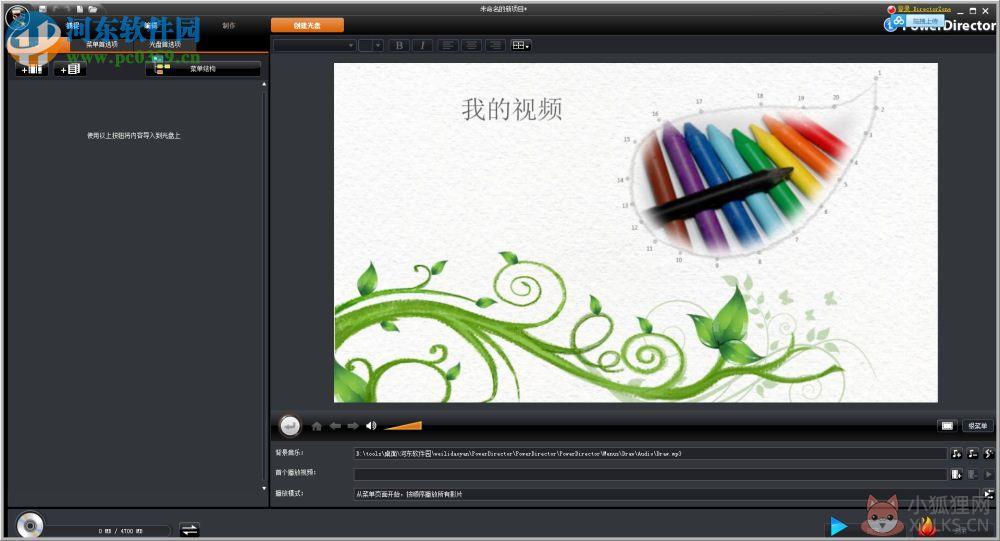Screen dimensions: 1000x541
Task: Click the disc icon at bottom left
Action: [29, 526]
